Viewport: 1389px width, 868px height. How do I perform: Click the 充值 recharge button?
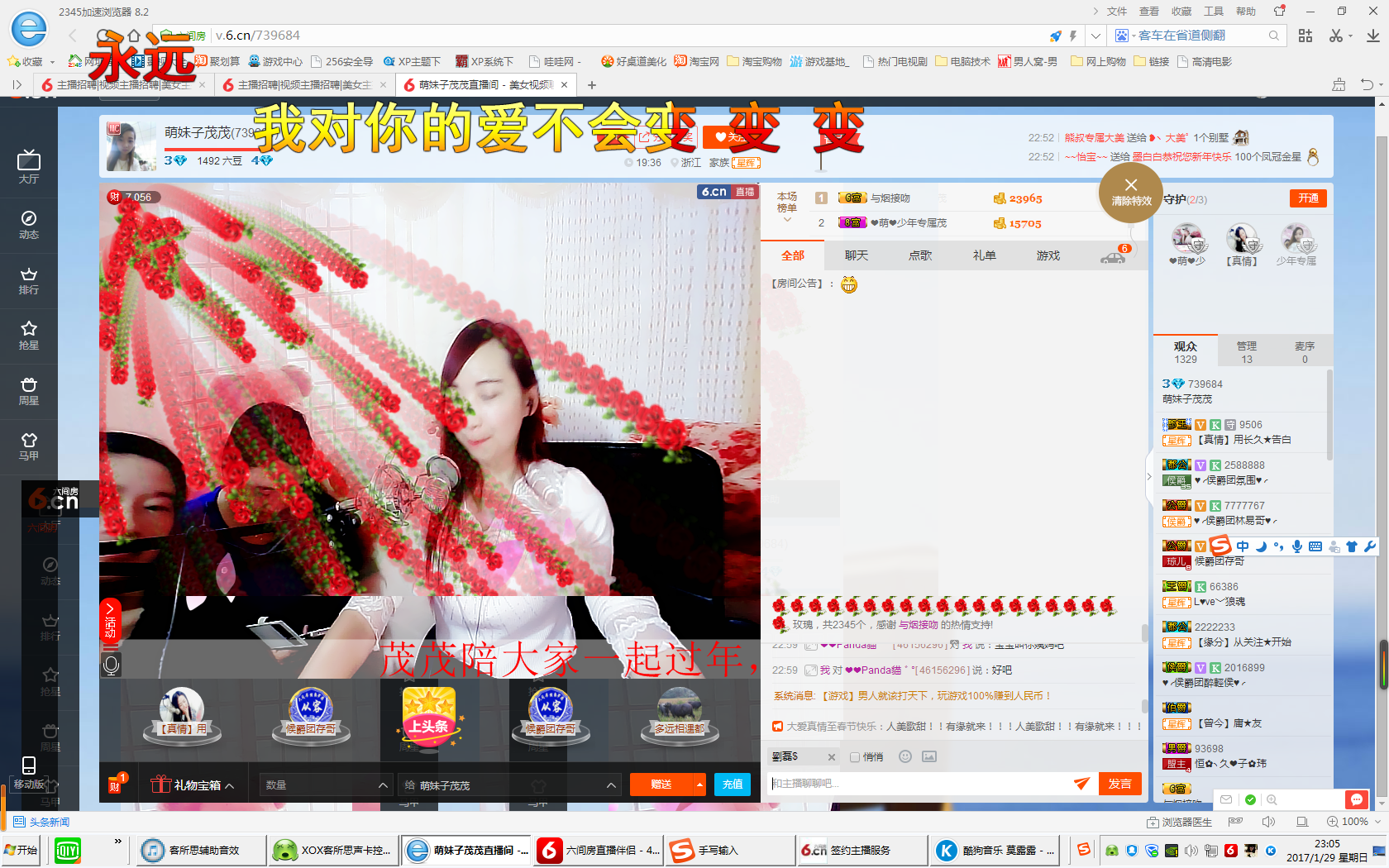(x=733, y=785)
